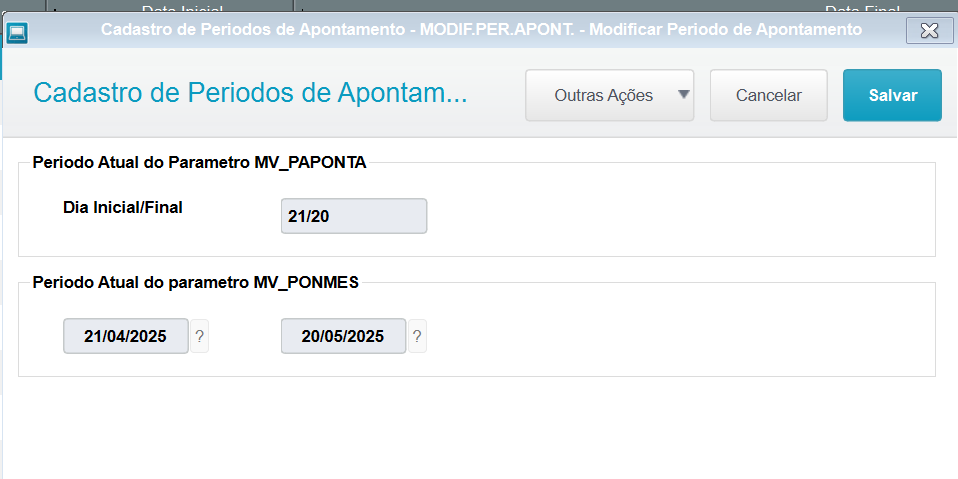Select the end date field 20/05/2025

point(343,336)
